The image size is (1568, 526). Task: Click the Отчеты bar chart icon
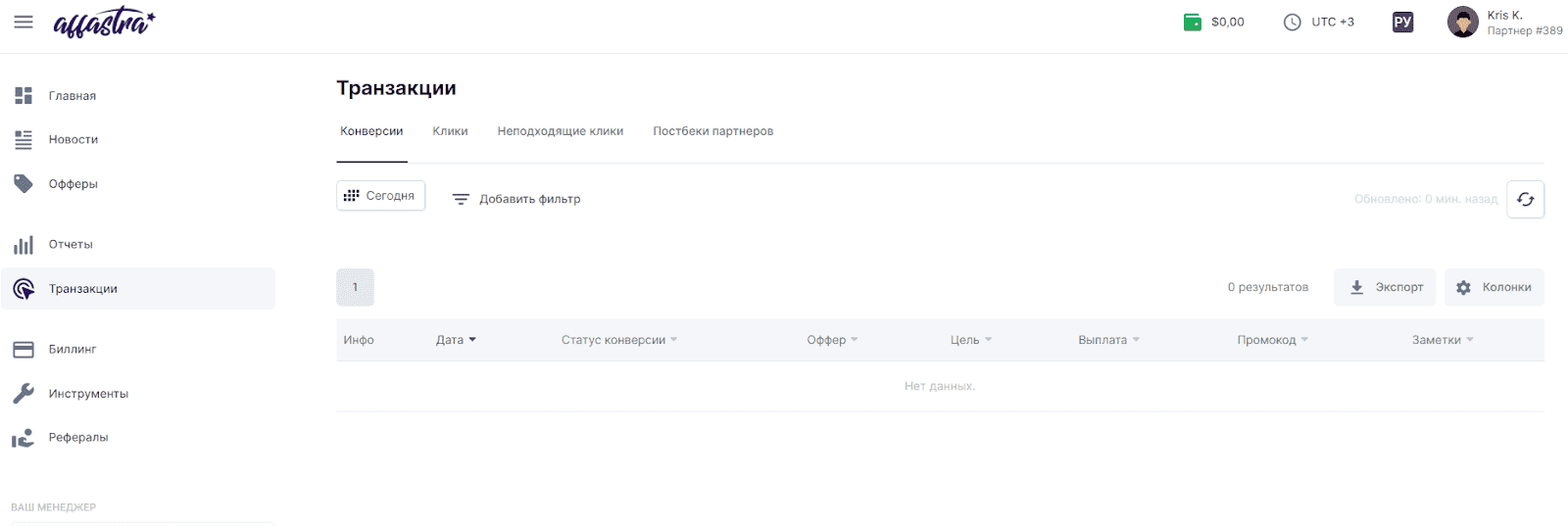pos(24,244)
